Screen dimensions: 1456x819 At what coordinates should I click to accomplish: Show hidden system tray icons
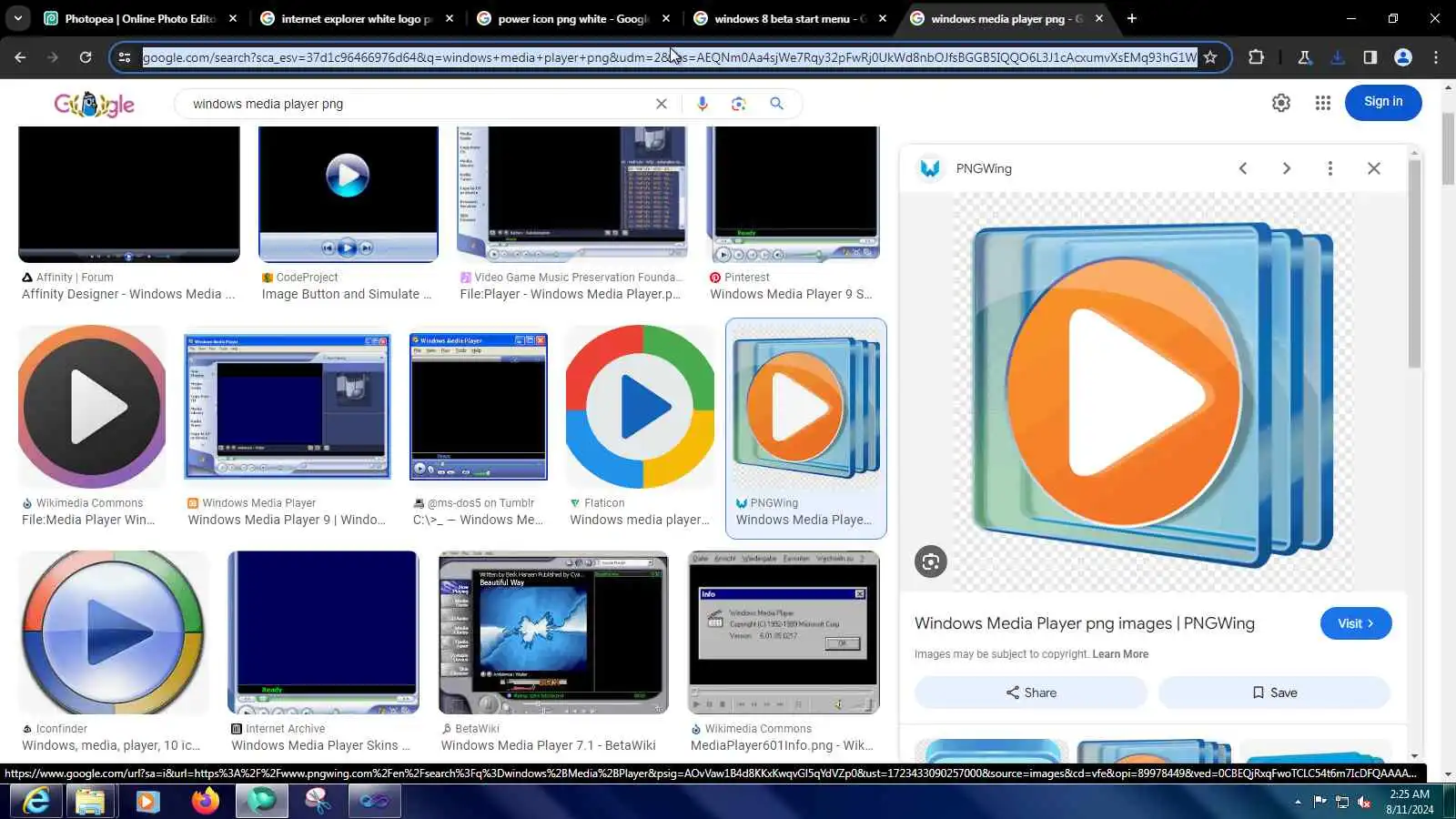[1298, 802]
